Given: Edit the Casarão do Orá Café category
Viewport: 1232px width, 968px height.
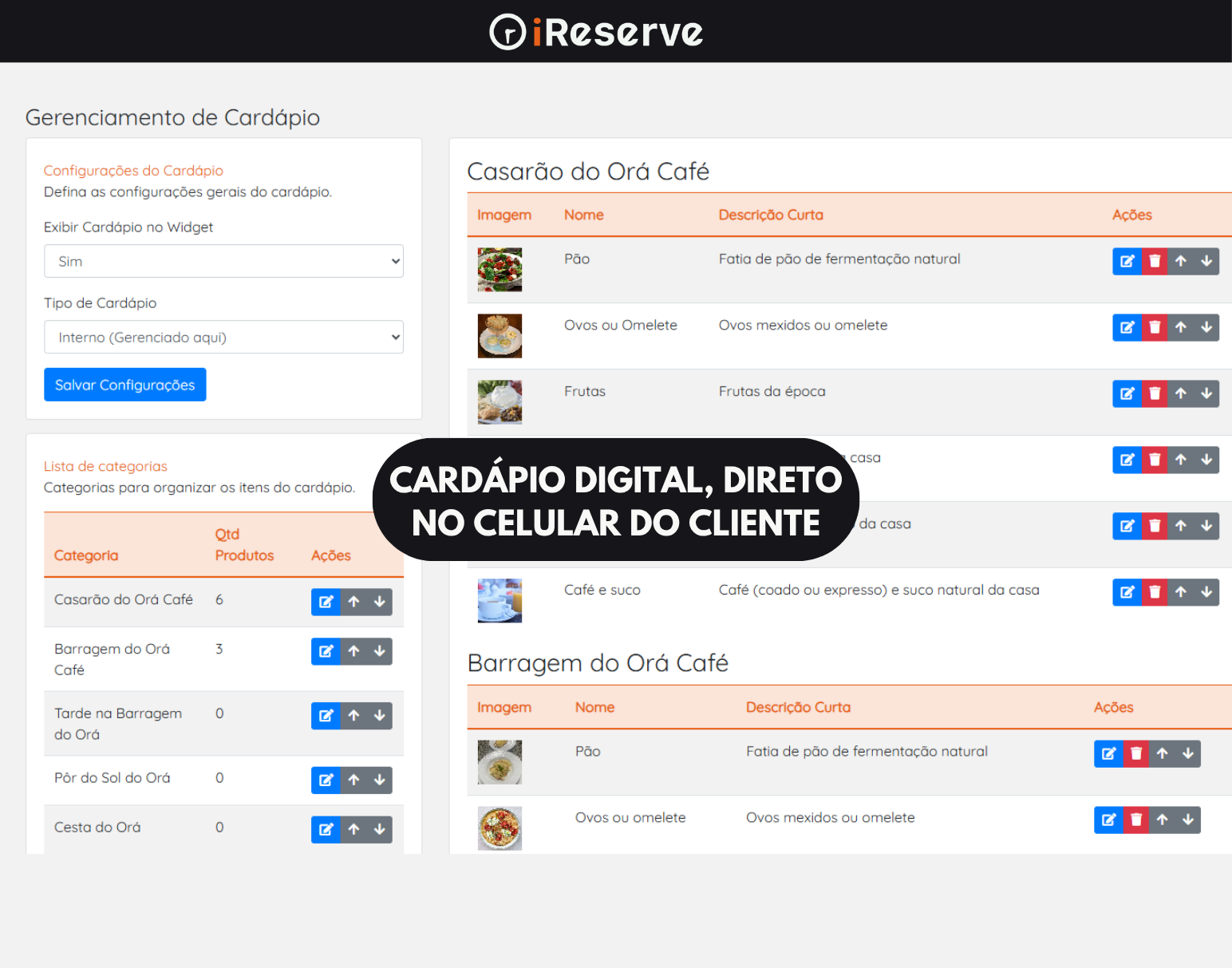Looking at the screenshot, I should (x=326, y=602).
